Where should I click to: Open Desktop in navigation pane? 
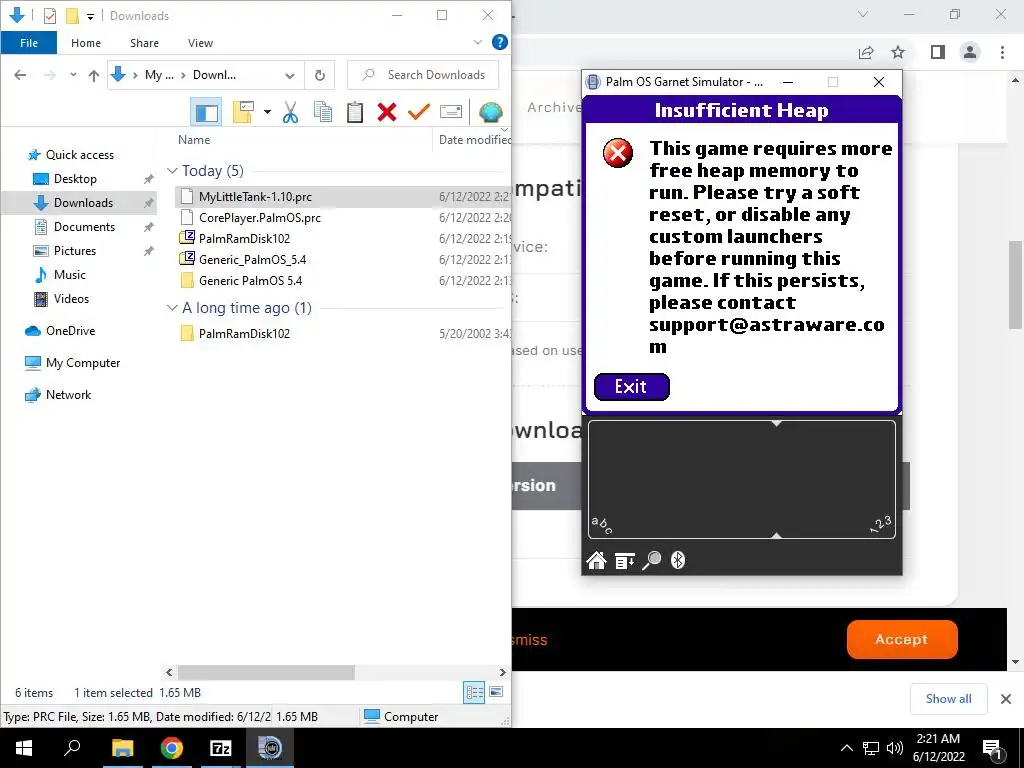click(74, 178)
